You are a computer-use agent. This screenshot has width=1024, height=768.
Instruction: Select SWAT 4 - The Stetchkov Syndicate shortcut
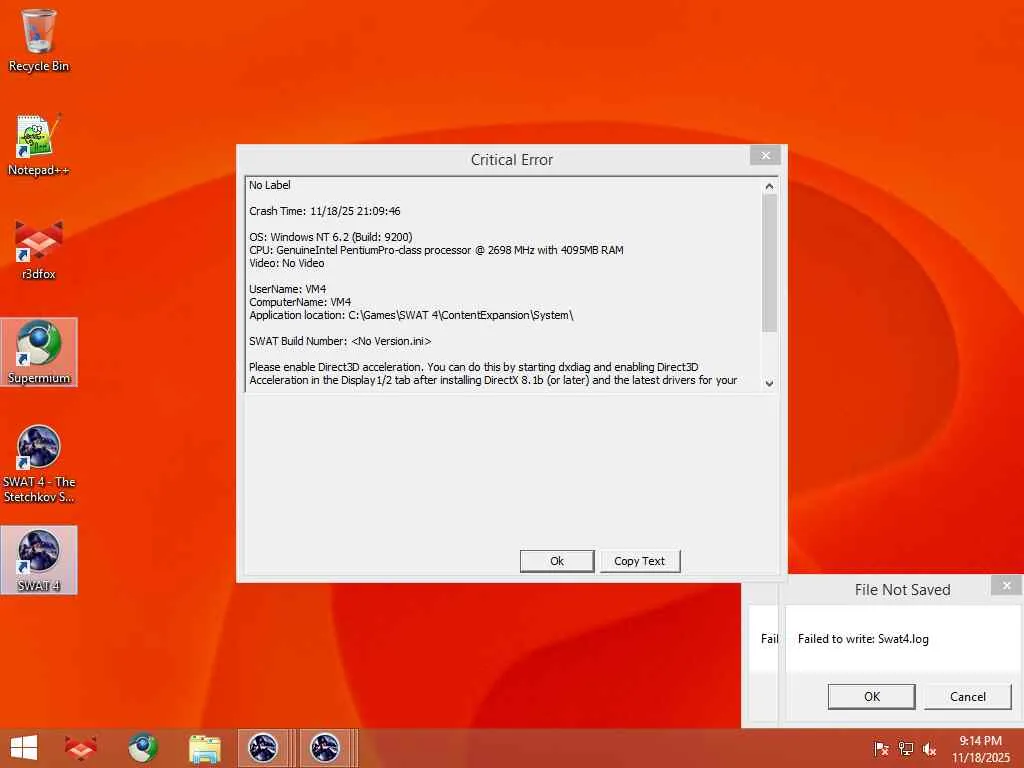coord(39,464)
